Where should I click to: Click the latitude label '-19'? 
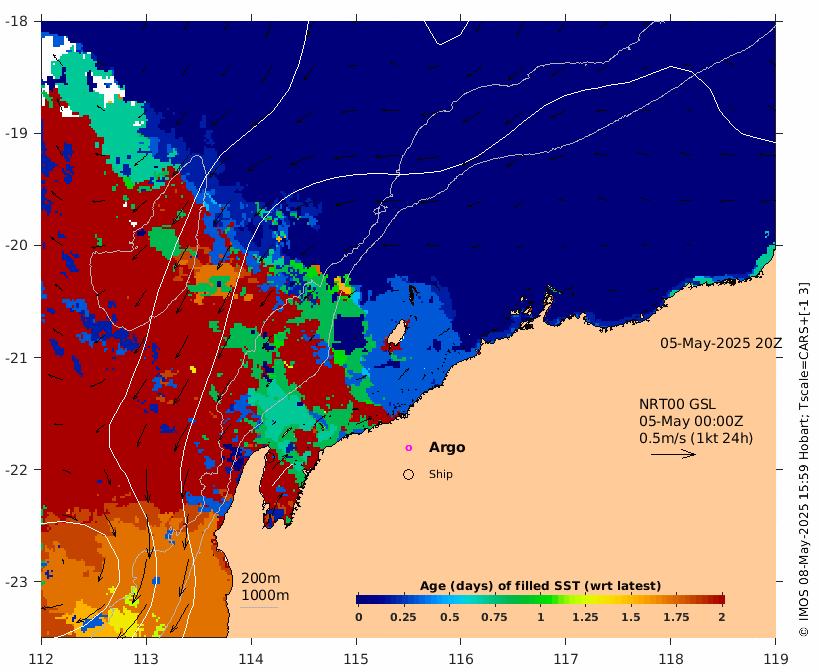[x=15, y=133]
